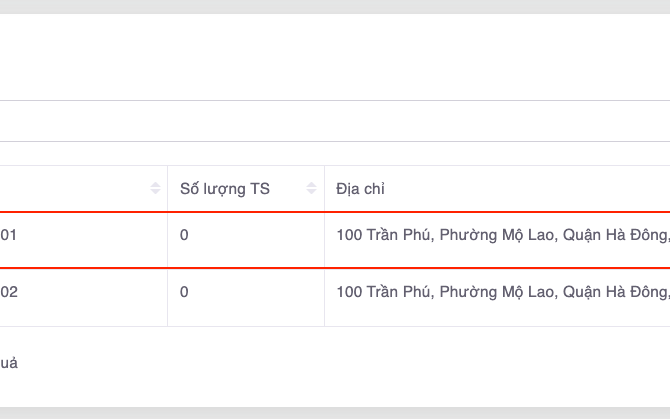Click sort arrows in the leftmost column header
This screenshot has height=419, width=670.
click(x=155, y=189)
